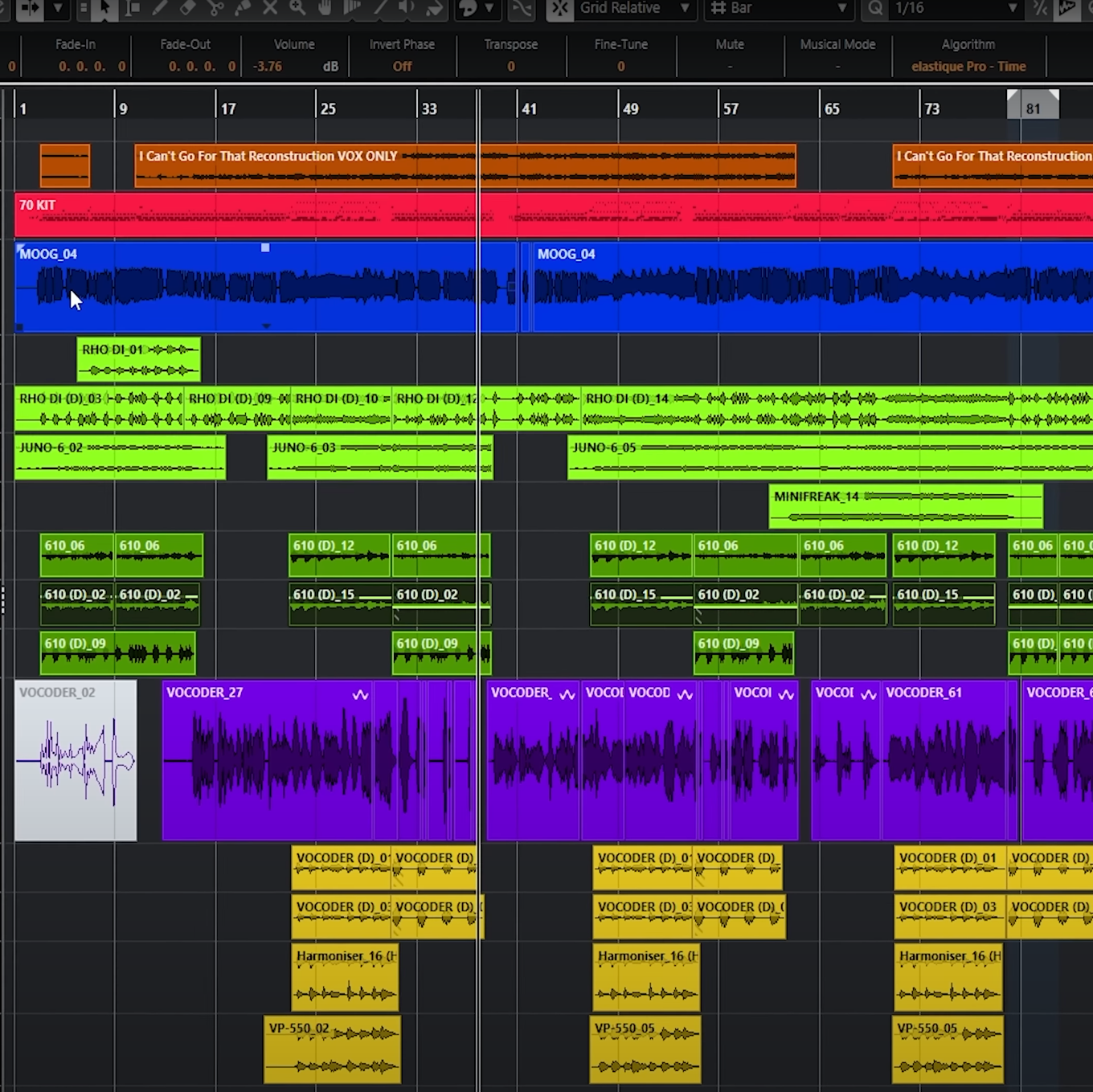Toggle the Invert Phase Off value

(402, 67)
